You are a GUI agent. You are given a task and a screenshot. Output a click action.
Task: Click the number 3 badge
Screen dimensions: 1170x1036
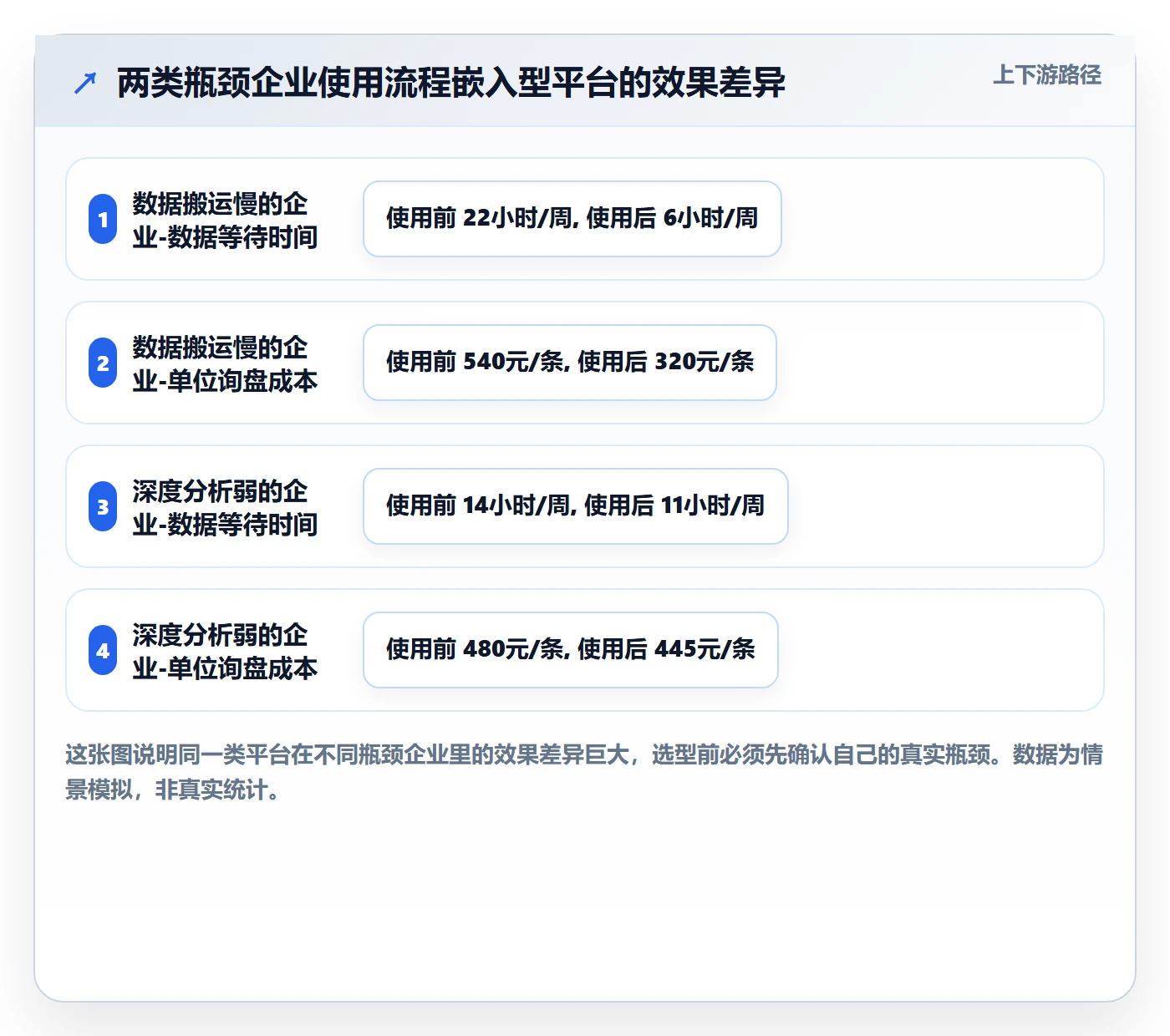(103, 506)
